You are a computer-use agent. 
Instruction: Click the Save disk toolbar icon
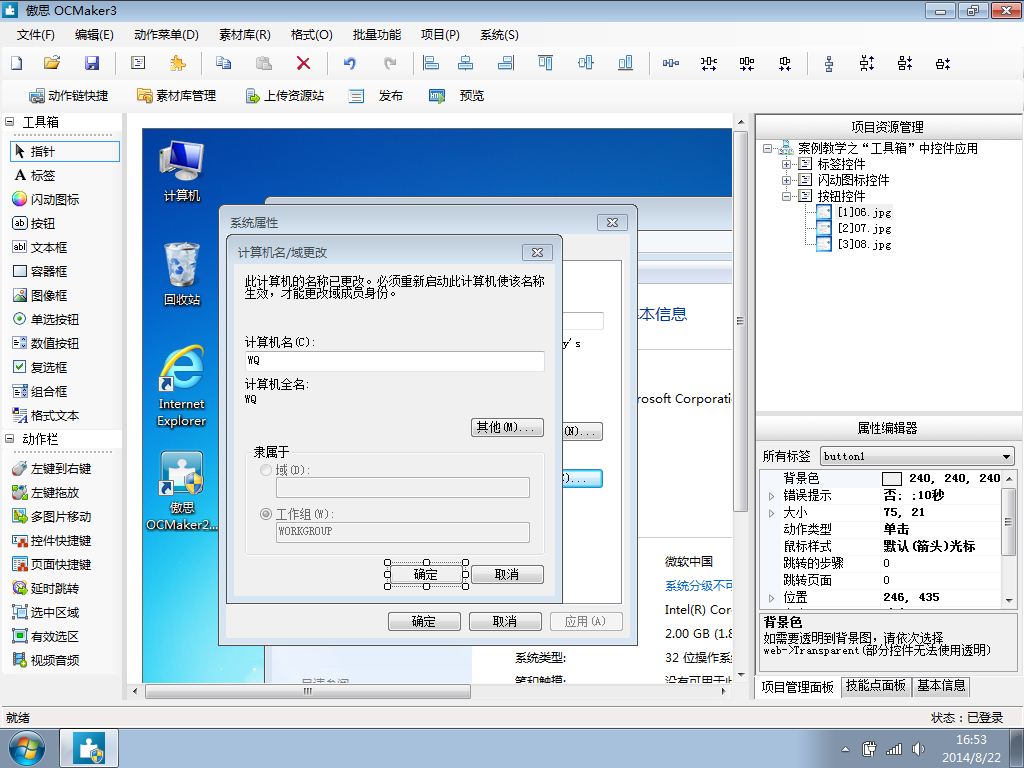[x=92, y=63]
